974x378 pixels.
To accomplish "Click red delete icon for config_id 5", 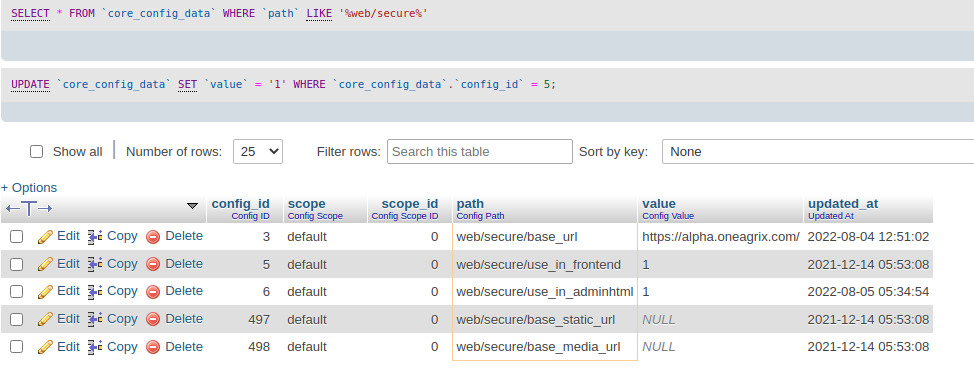I will (153, 264).
